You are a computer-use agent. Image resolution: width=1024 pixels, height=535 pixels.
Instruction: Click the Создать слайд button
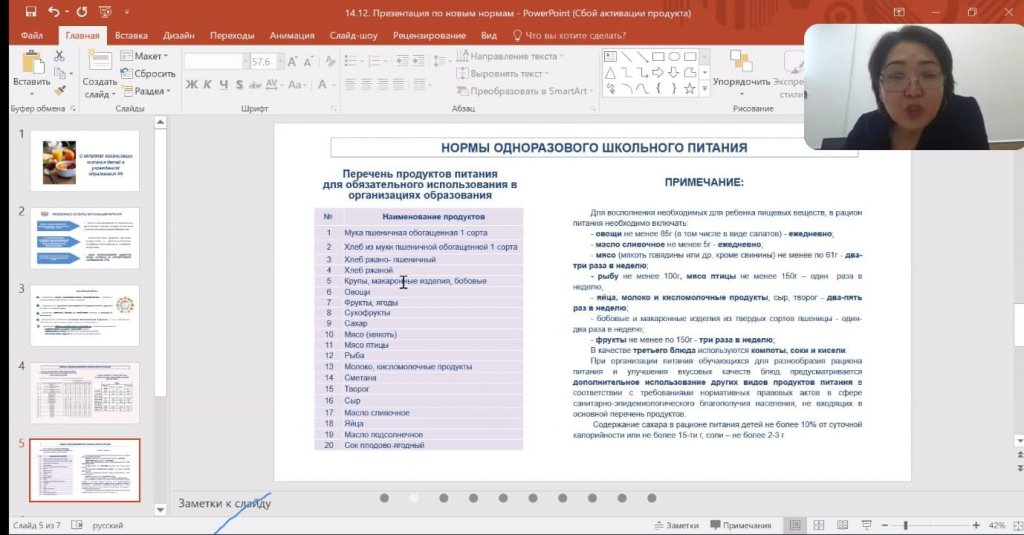point(99,75)
